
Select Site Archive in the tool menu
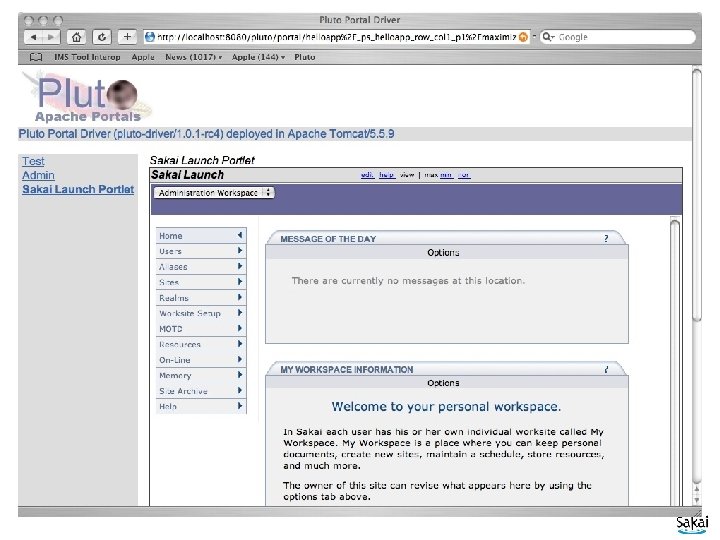201,391
